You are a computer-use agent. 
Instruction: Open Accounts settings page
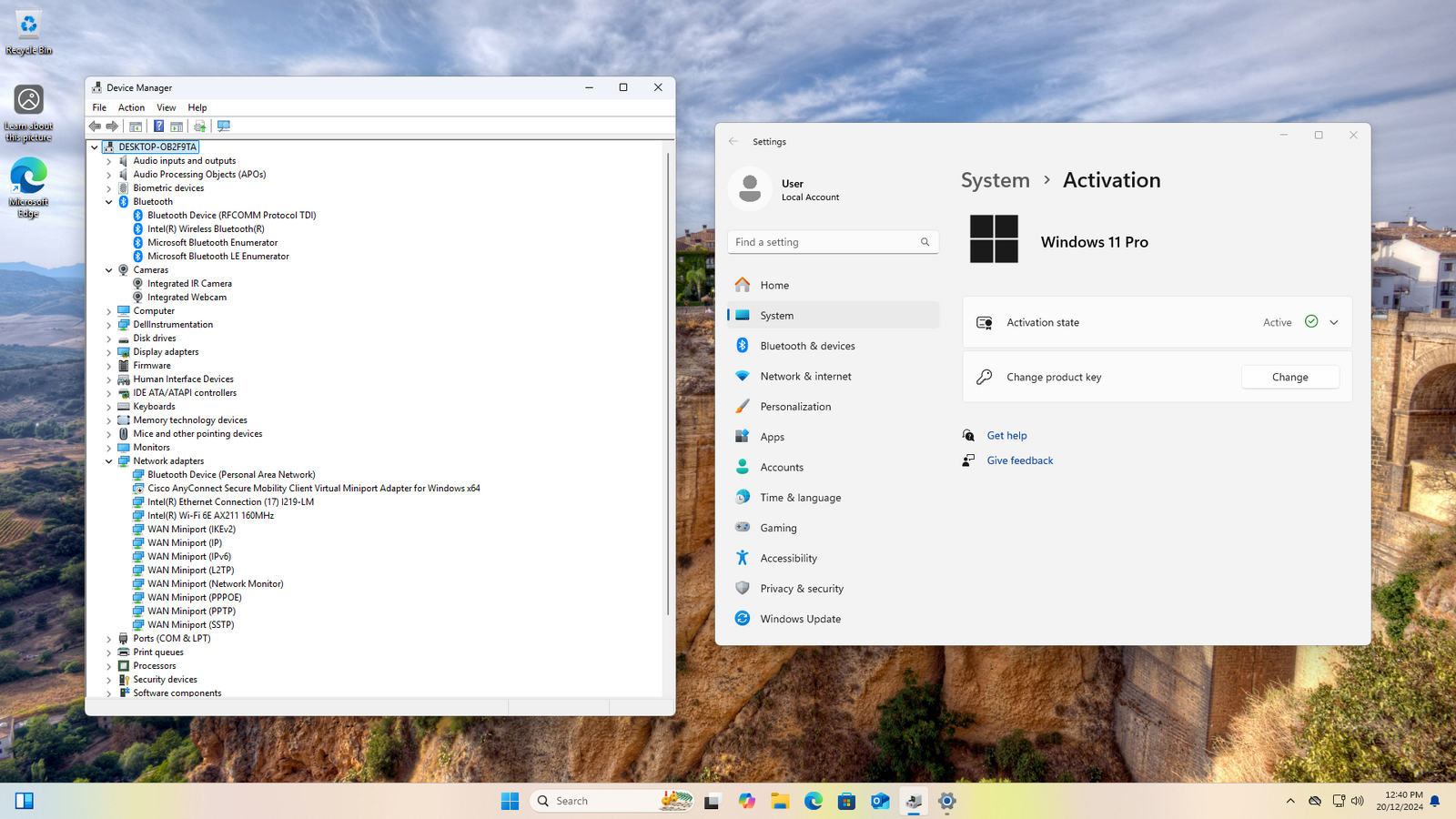pyautogui.click(x=833, y=467)
